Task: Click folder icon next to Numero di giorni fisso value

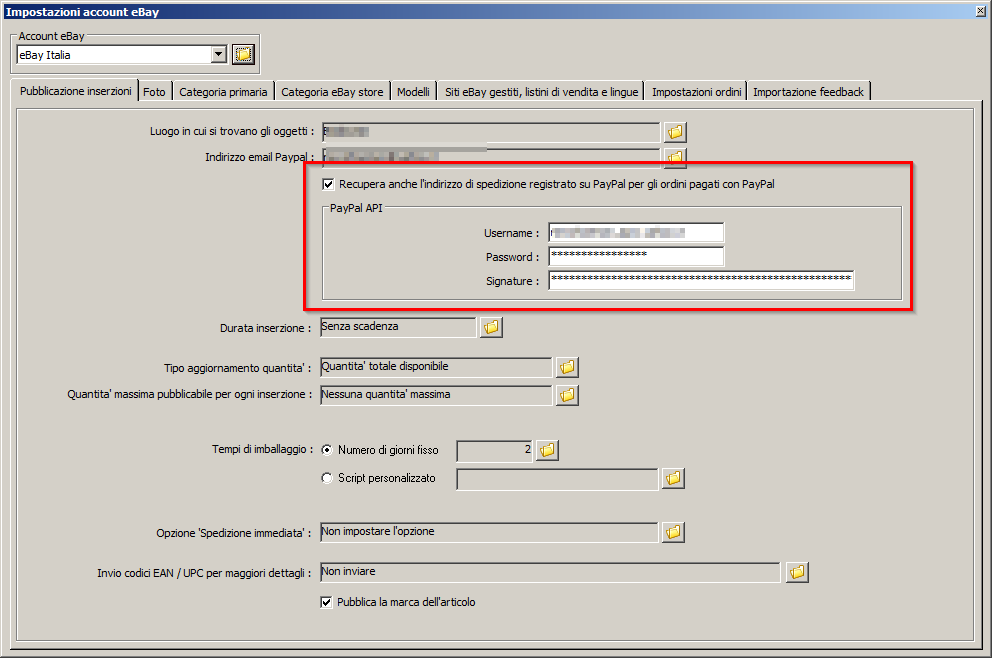Action: coord(547,450)
